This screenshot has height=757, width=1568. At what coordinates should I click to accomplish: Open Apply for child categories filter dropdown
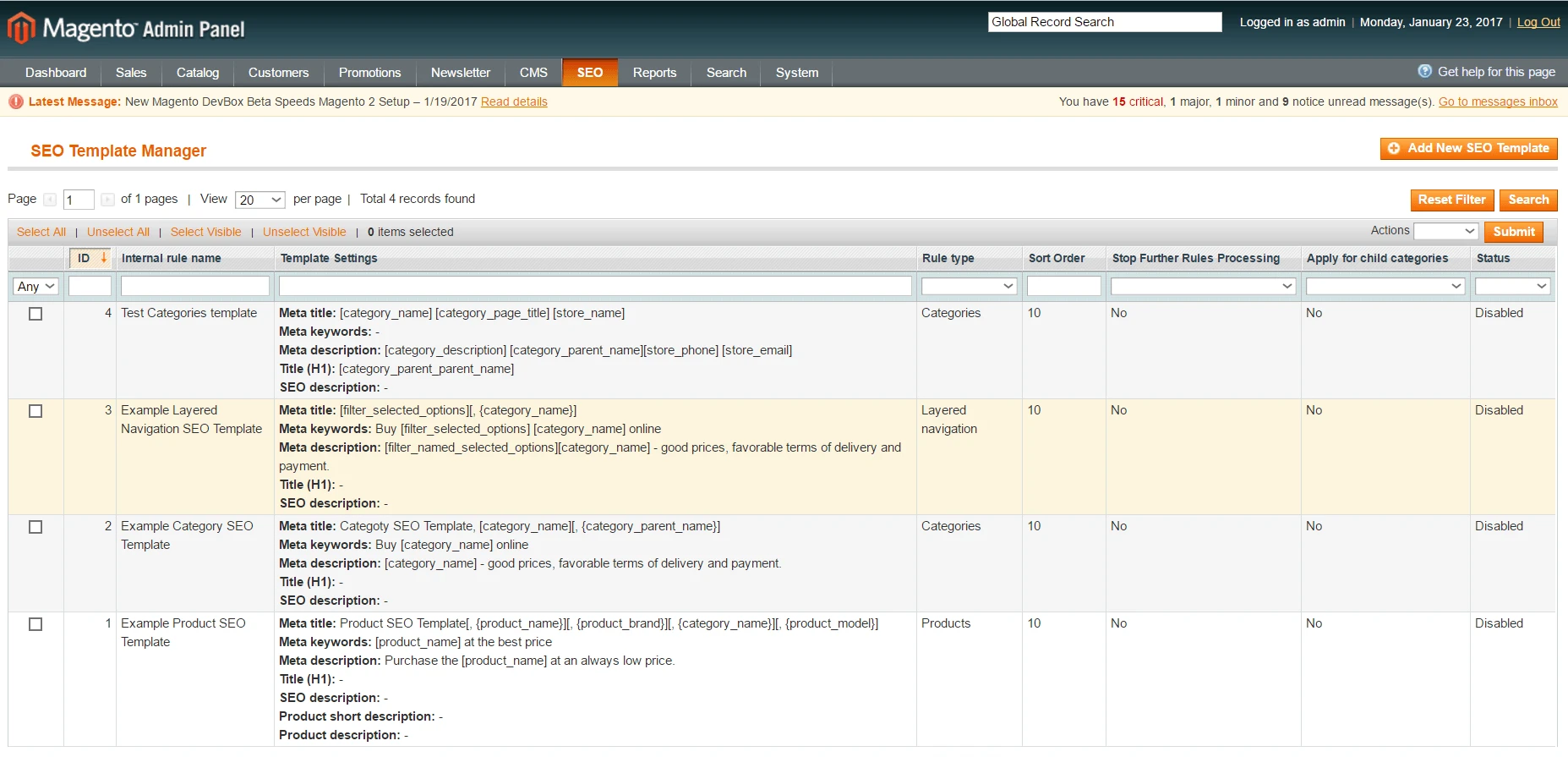click(1385, 287)
